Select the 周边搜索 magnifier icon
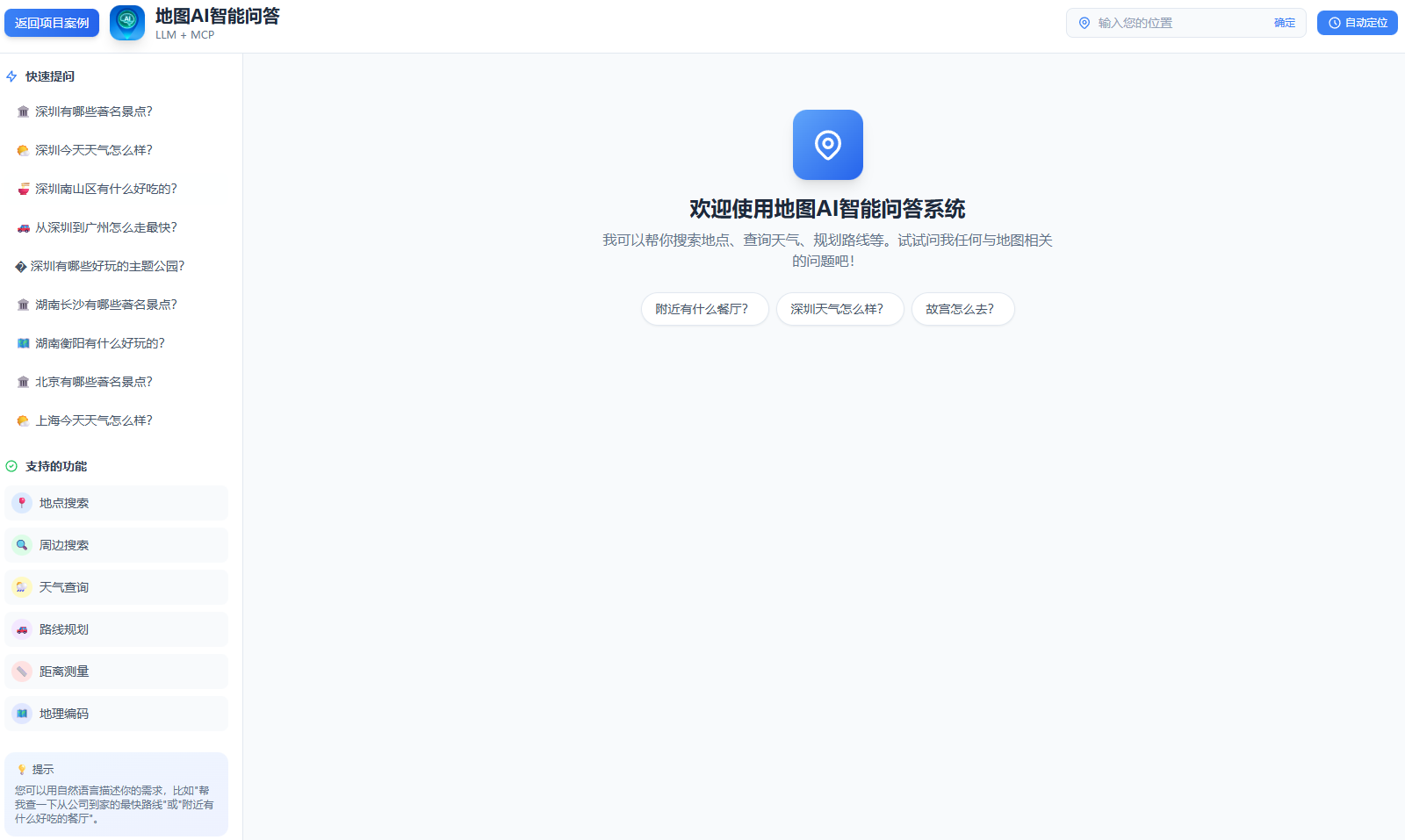This screenshot has height=840, width=1405. pos(21,545)
